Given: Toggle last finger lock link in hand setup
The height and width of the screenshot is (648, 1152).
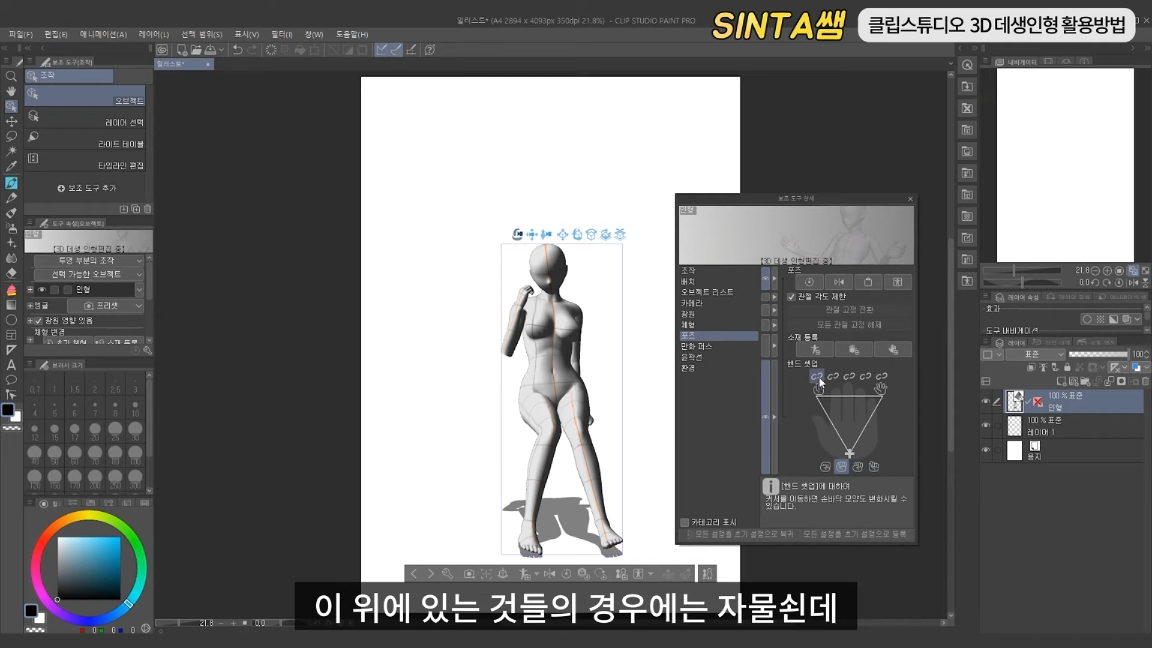Looking at the screenshot, I should 882,376.
